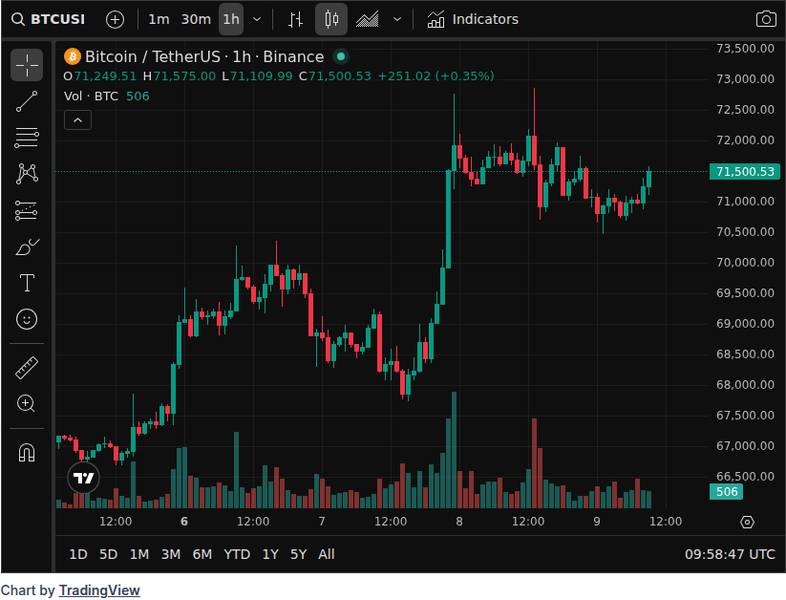Set the range to 1Y
The width and height of the screenshot is (786, 600).
[x=270, y=554]
